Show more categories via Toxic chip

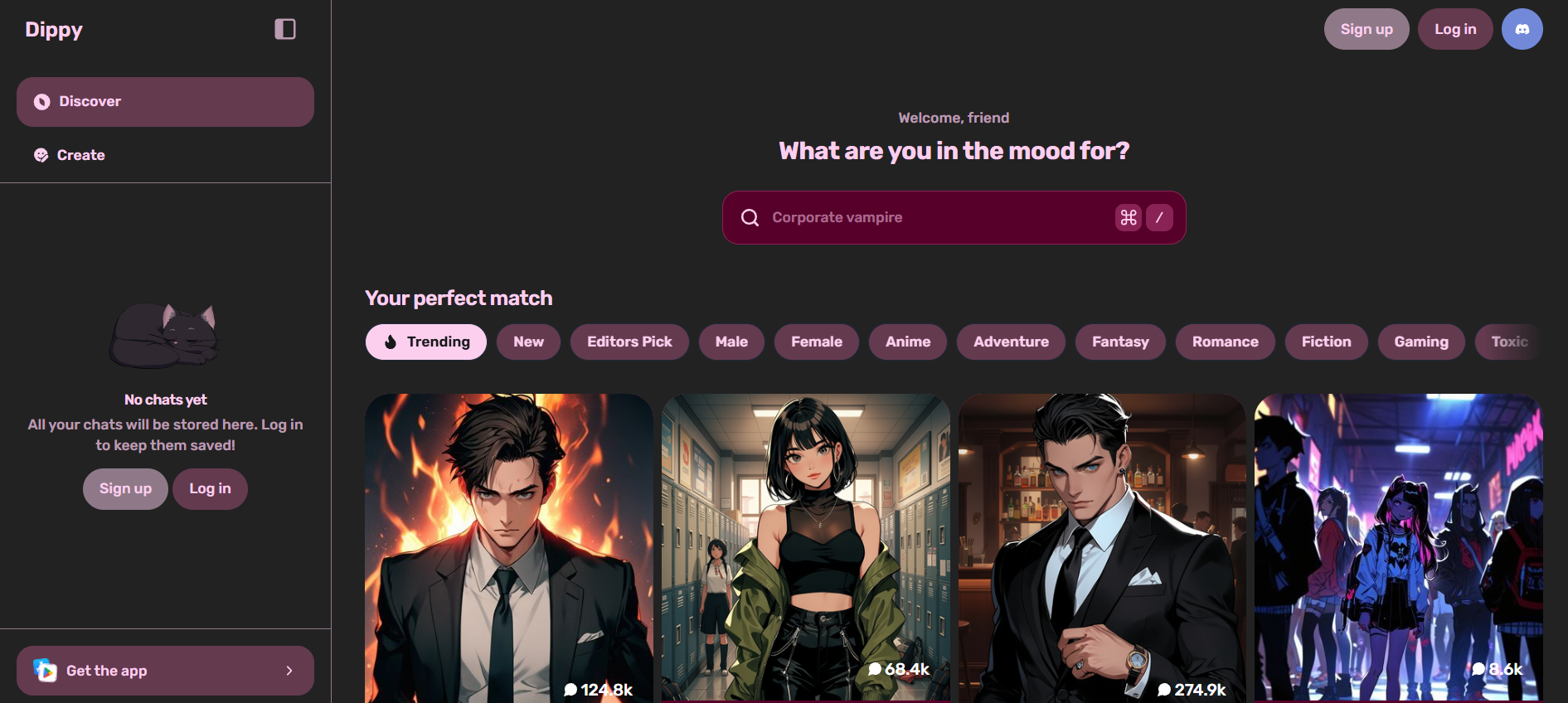coord(1508,342)
